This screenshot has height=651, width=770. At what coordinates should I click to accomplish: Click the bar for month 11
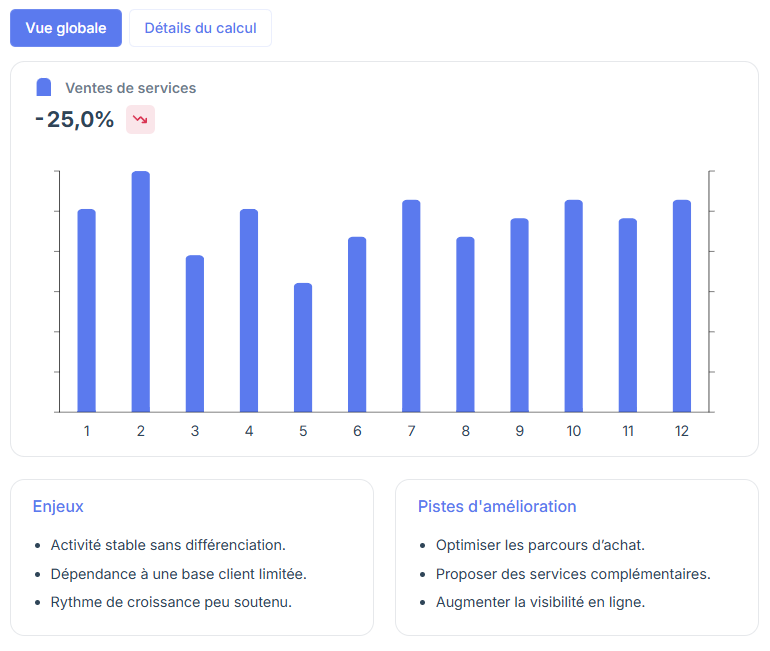[628, 315]
